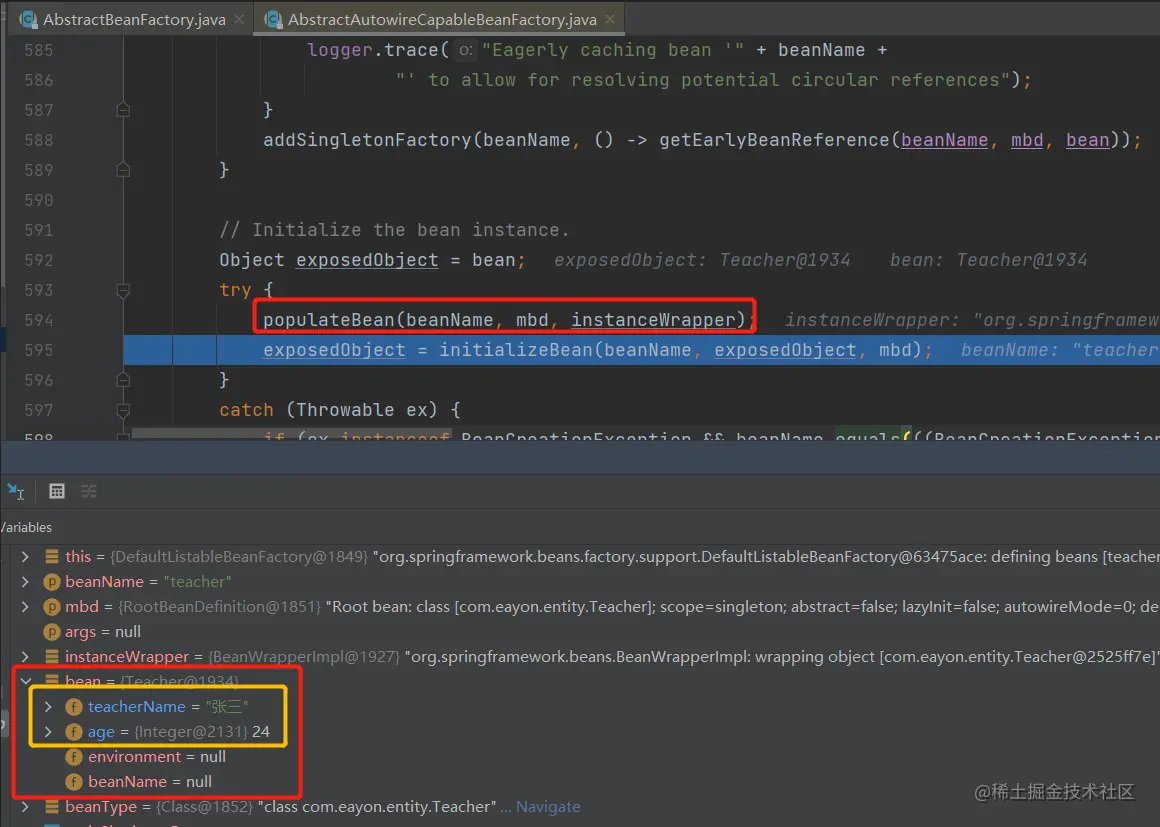This screenshot has width=1160, height=827.
Task: Click the field icon next to teacherName
Action: point(74,707)
